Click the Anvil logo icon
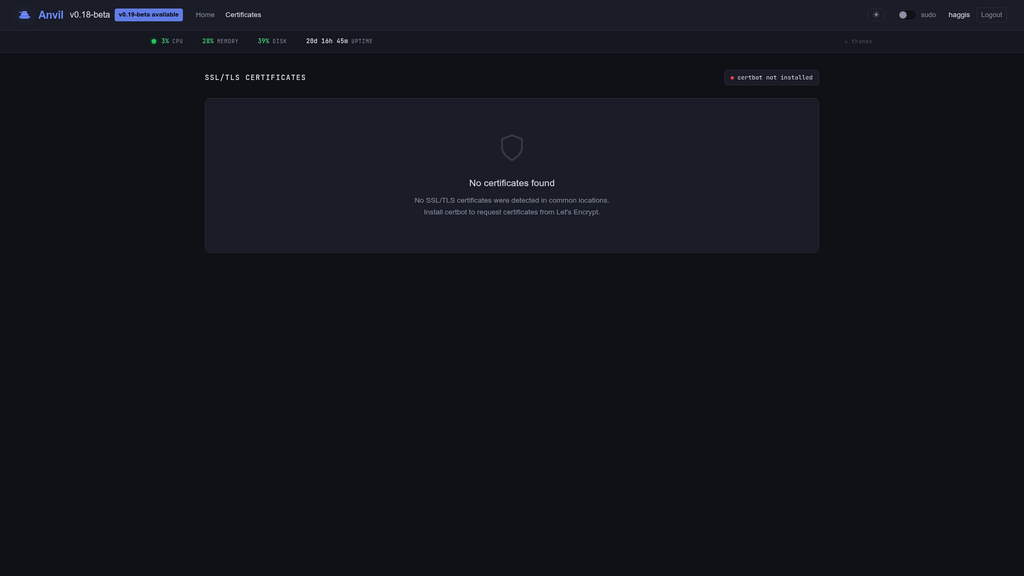Image resolution: width=1024 pixels, height=576 pixels. 24,14
